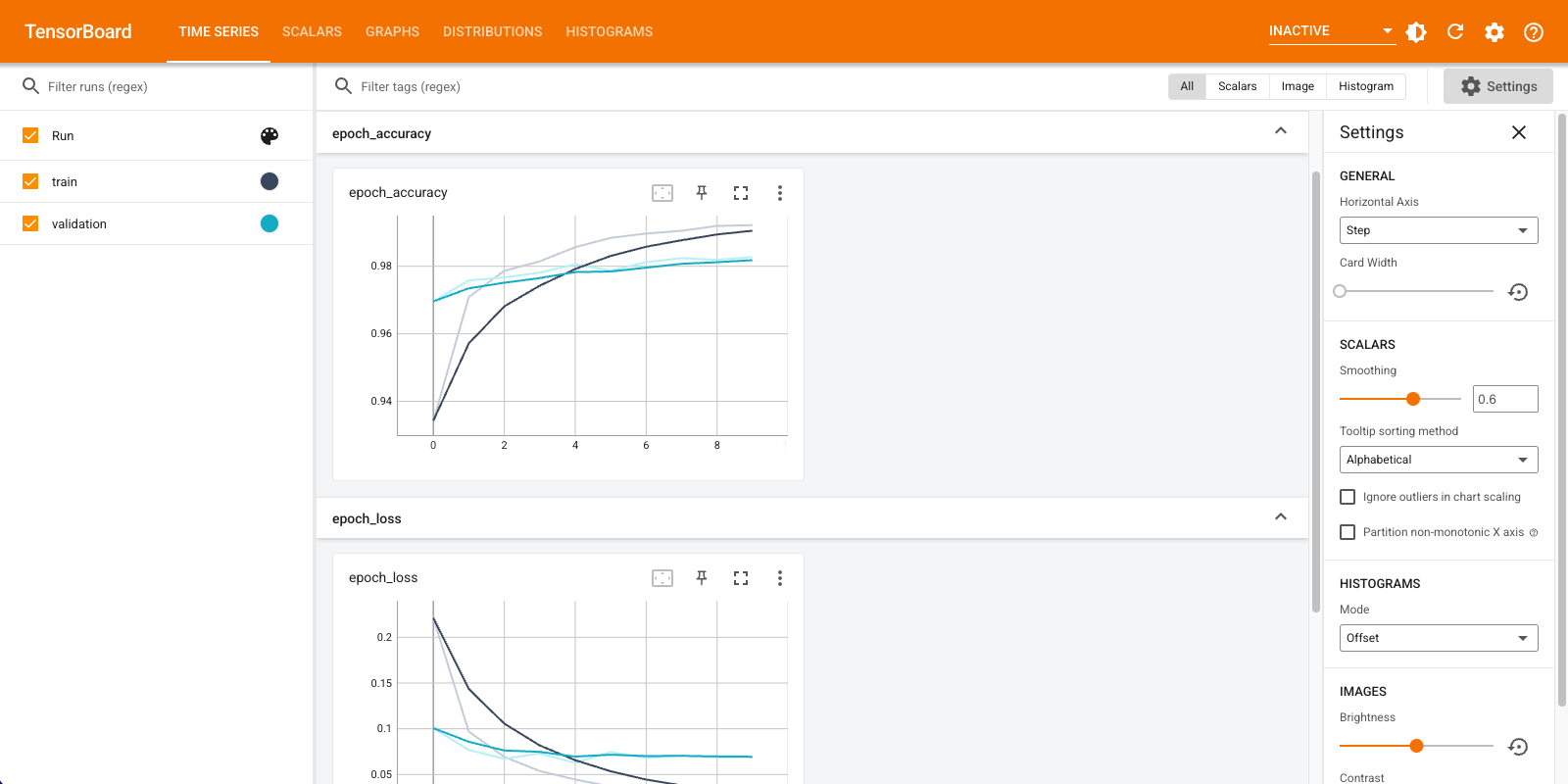The height and width of the screenshot is (784, 1568).
Task: Open the run color palette icon
Action: [269, 136]
